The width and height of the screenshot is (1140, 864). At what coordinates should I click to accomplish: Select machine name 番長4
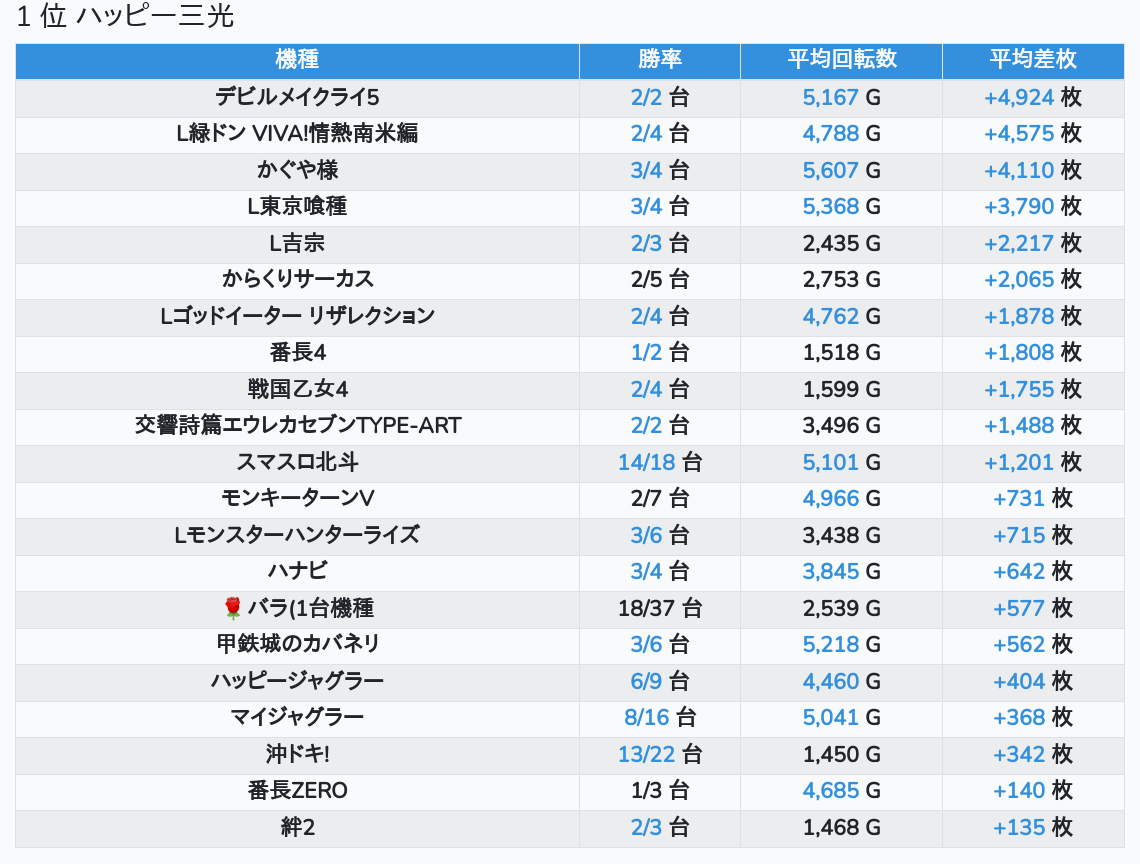click(297, 353)
